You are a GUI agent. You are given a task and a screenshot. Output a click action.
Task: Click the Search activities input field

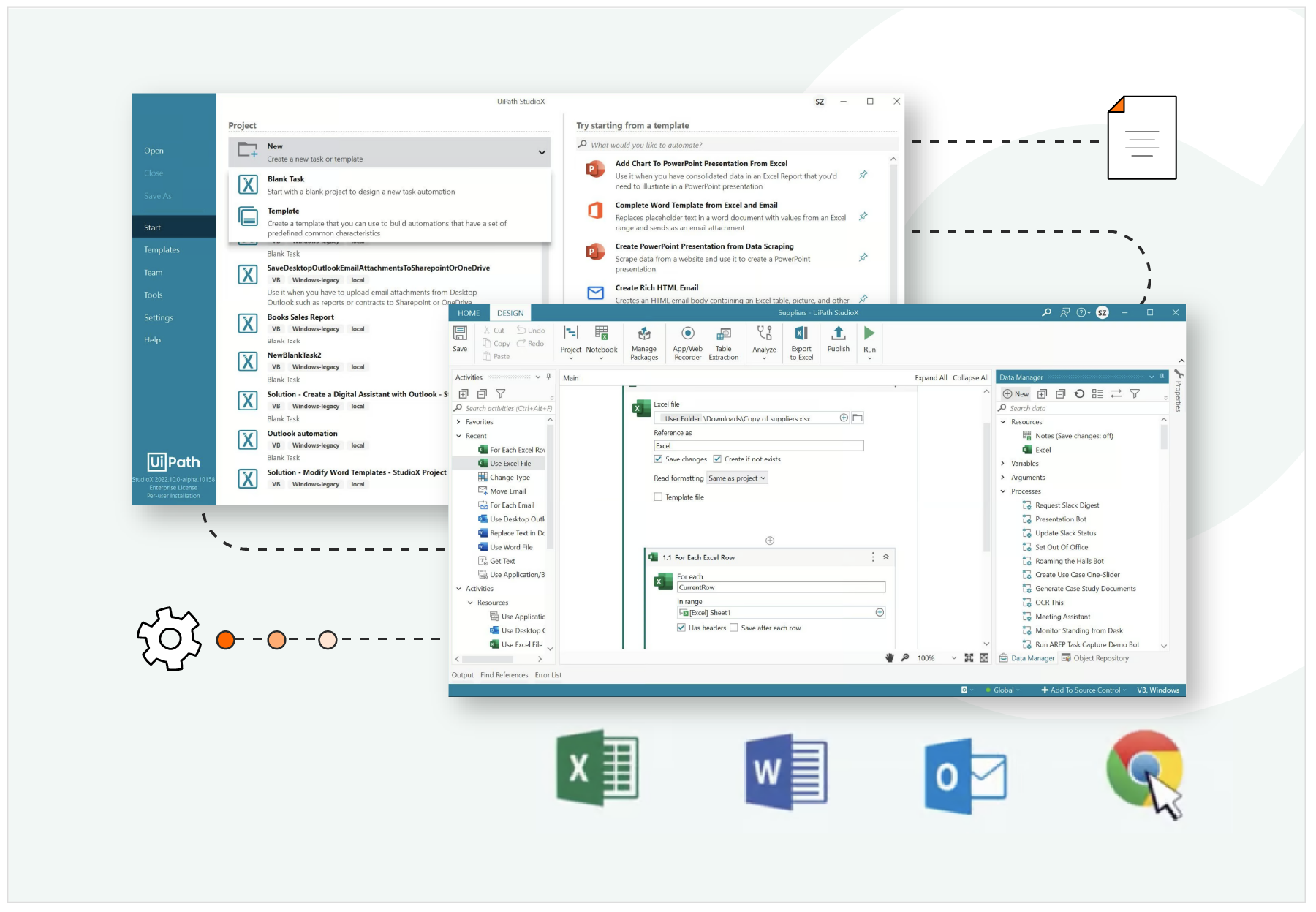503,408
